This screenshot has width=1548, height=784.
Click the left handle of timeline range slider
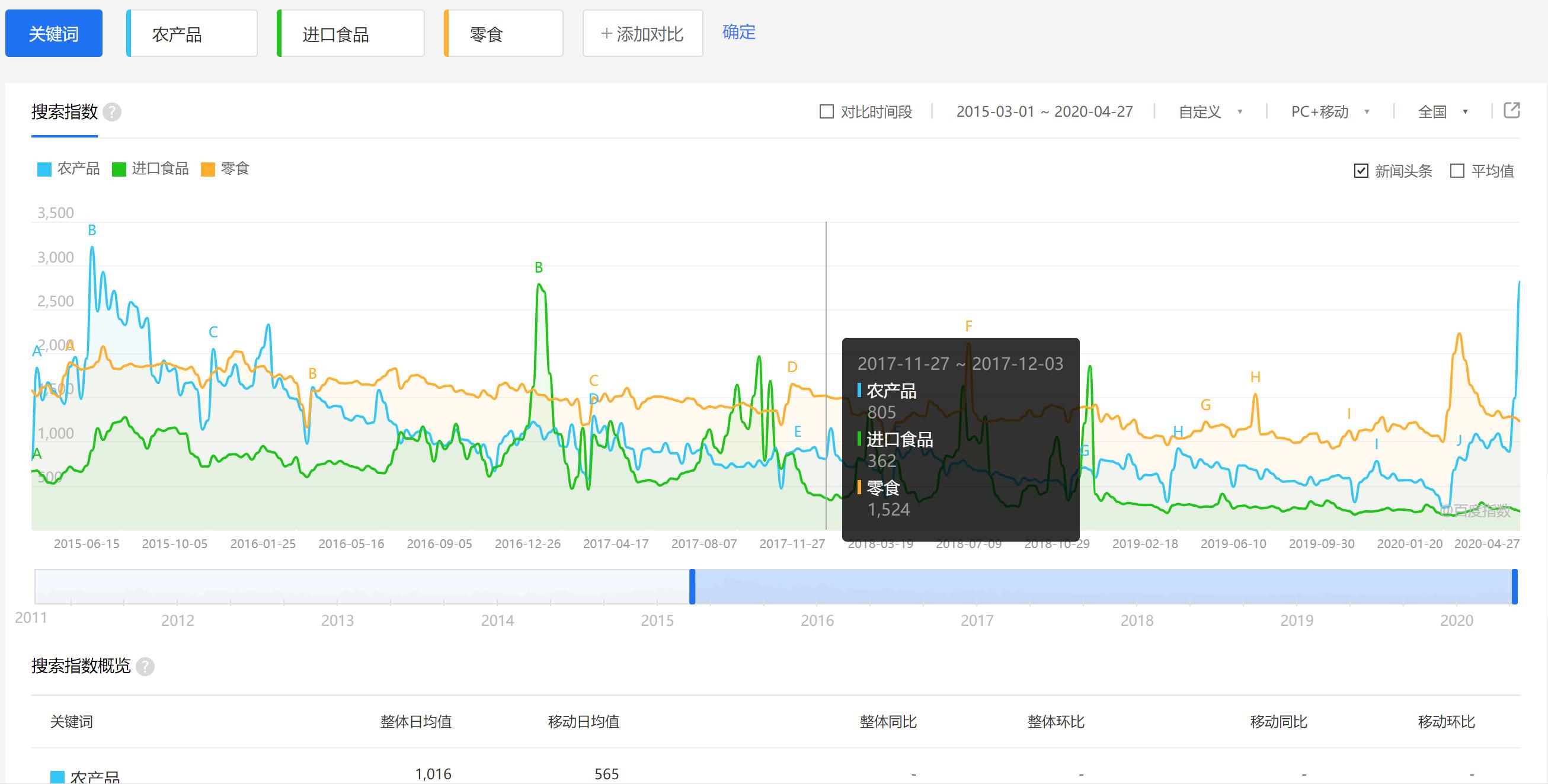(692, 586)
